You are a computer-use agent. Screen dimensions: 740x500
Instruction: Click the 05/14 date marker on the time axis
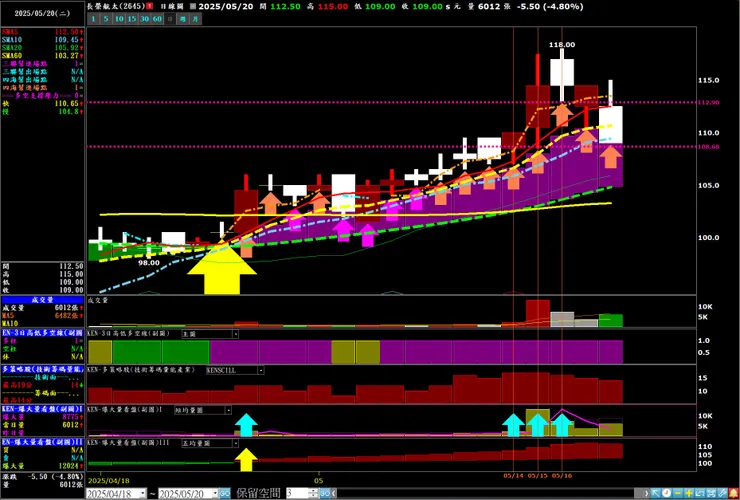[x=513, y=475]
